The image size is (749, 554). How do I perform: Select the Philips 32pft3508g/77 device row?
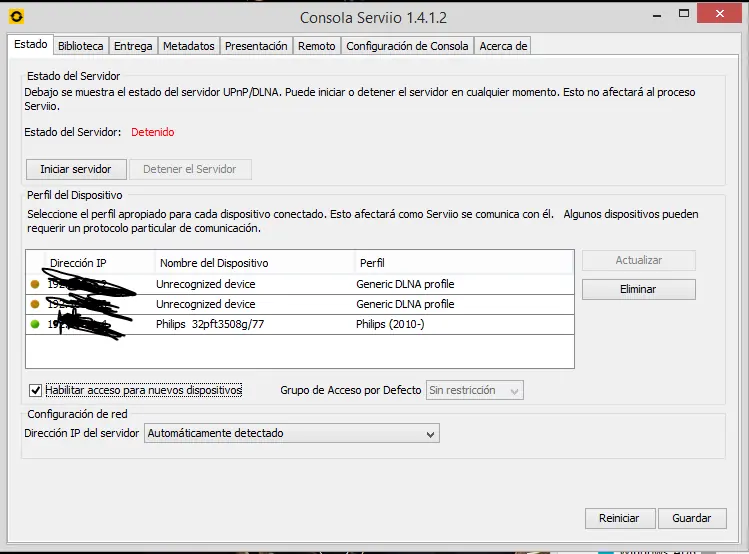pyautogui.click(x=300, y=324)
